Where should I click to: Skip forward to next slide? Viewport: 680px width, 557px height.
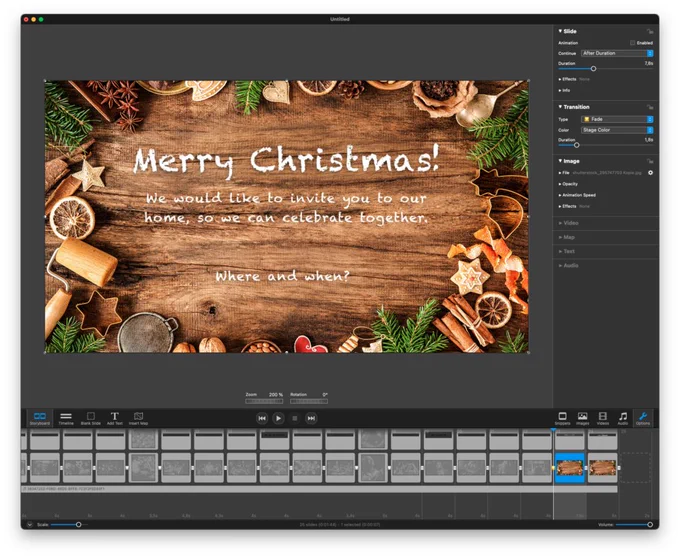[311, 418]
